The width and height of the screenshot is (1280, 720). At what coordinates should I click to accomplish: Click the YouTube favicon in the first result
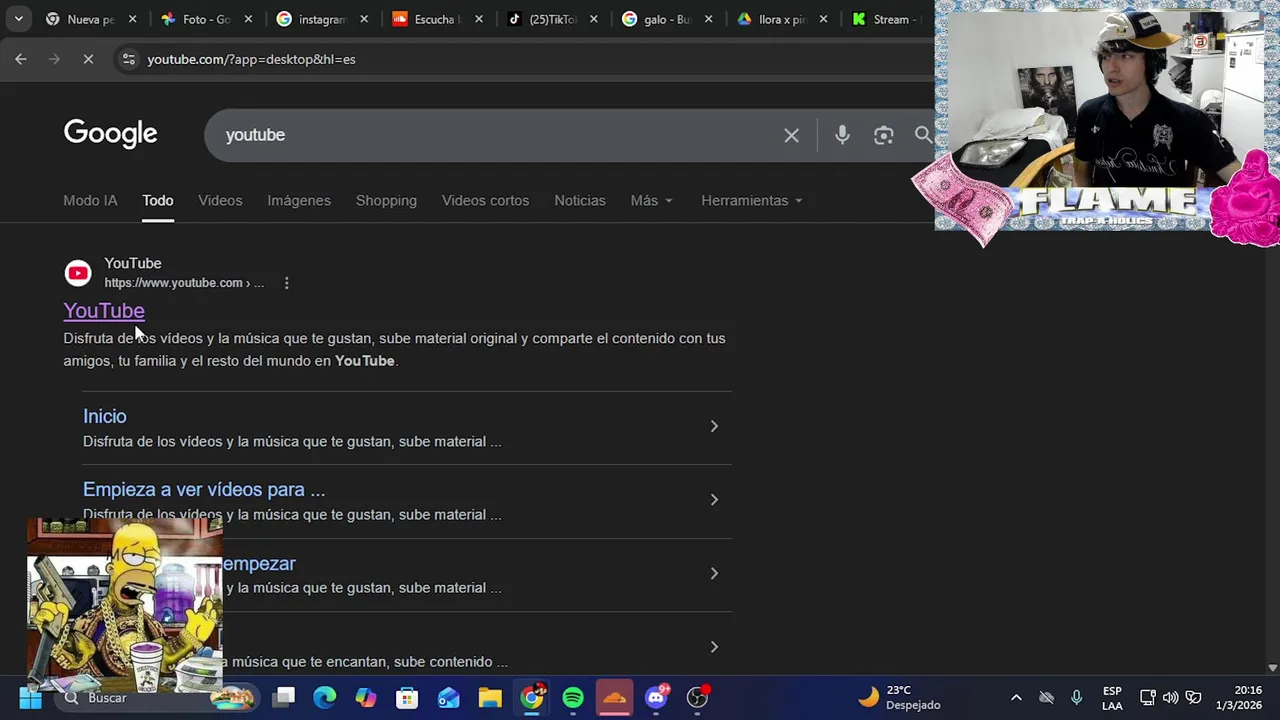tap(78, 273)
